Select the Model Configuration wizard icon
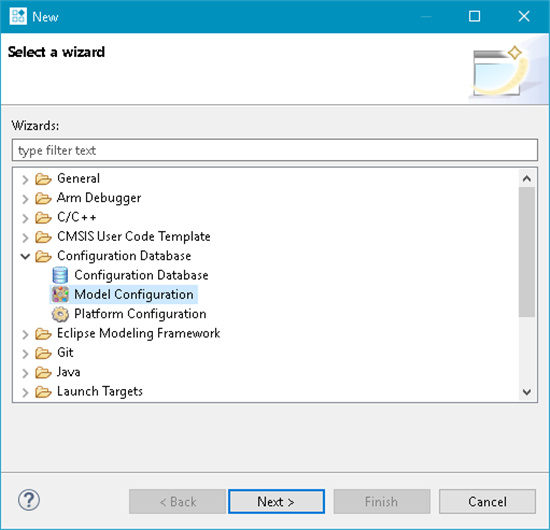 [60, 294]
